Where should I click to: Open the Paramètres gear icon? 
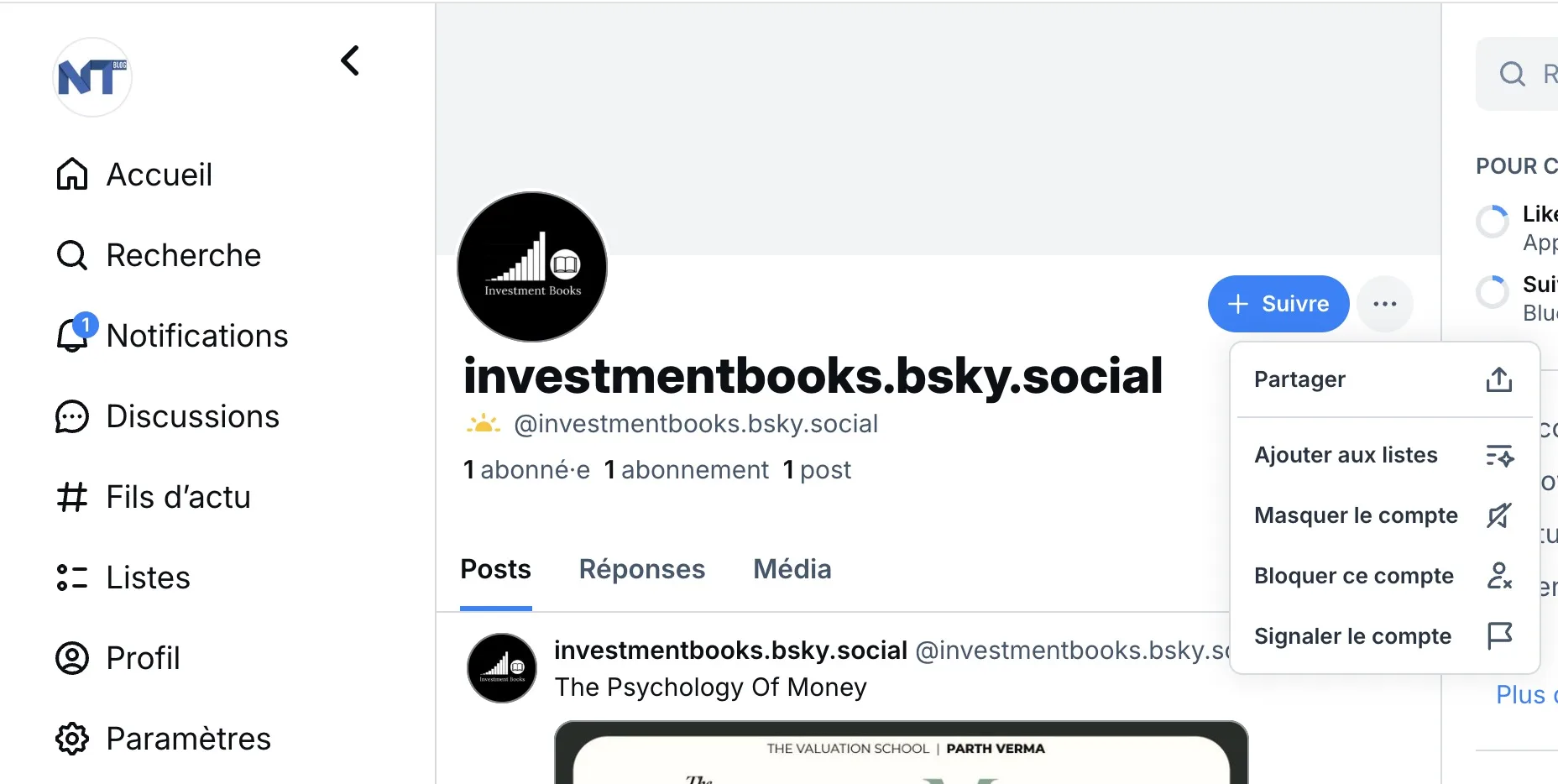click(72, 739)
